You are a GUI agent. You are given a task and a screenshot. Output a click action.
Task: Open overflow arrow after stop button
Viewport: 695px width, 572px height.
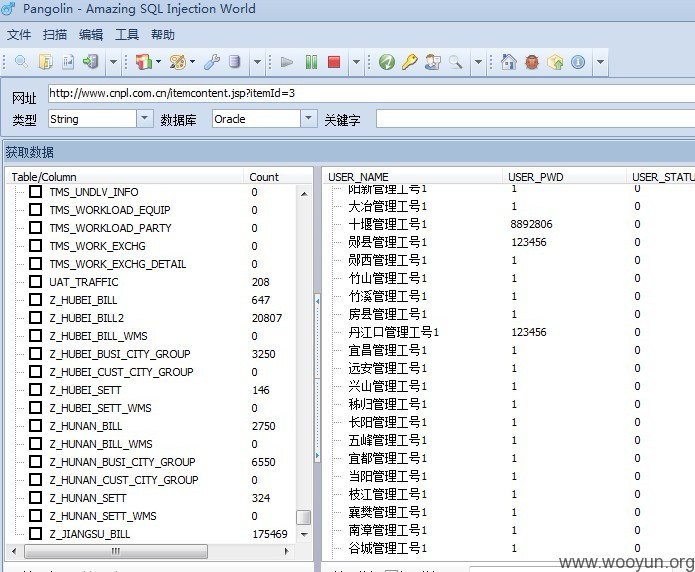(x=356, y=62)
